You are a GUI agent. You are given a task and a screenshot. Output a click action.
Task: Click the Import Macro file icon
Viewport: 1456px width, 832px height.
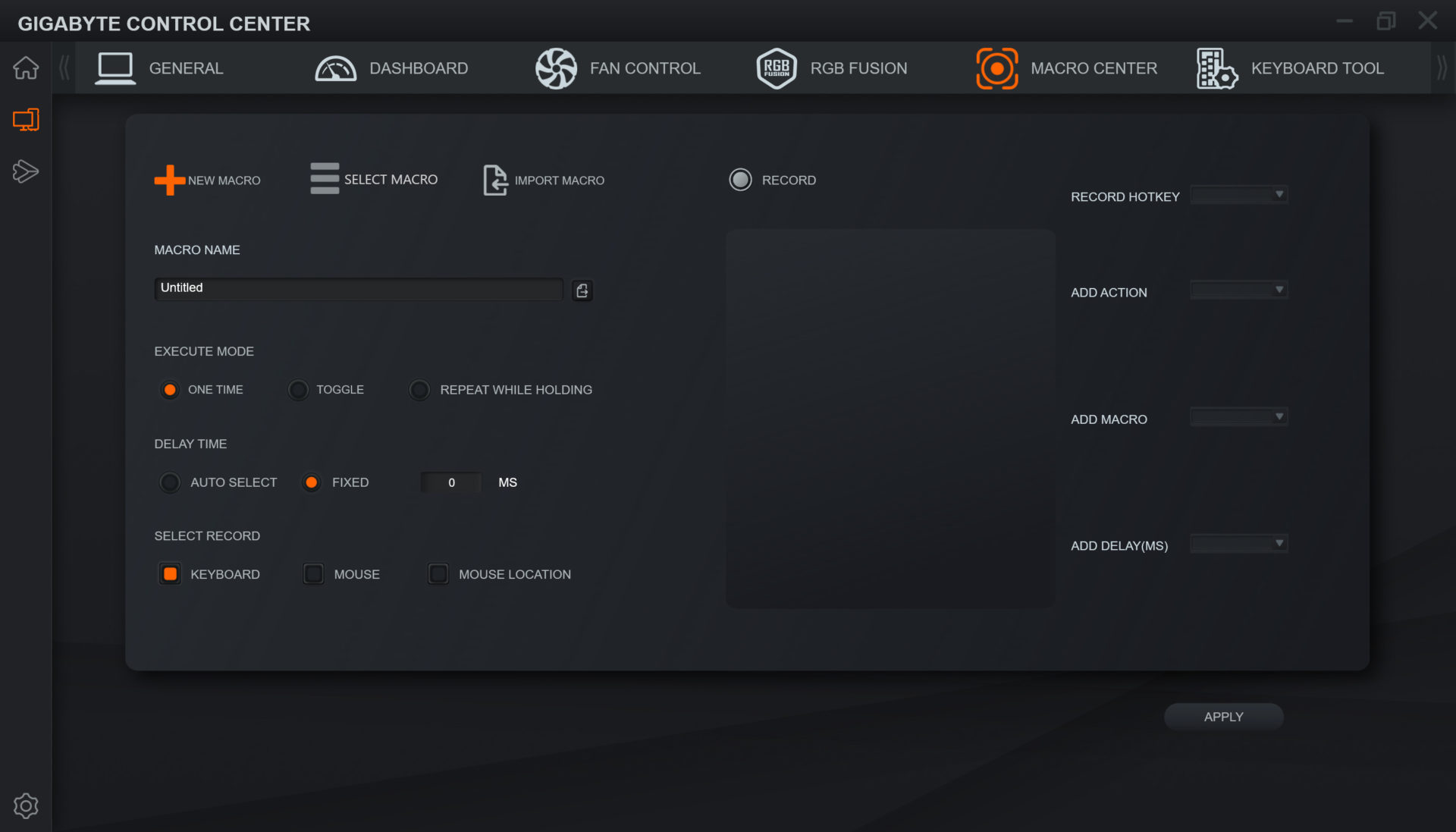click(494, 180)
